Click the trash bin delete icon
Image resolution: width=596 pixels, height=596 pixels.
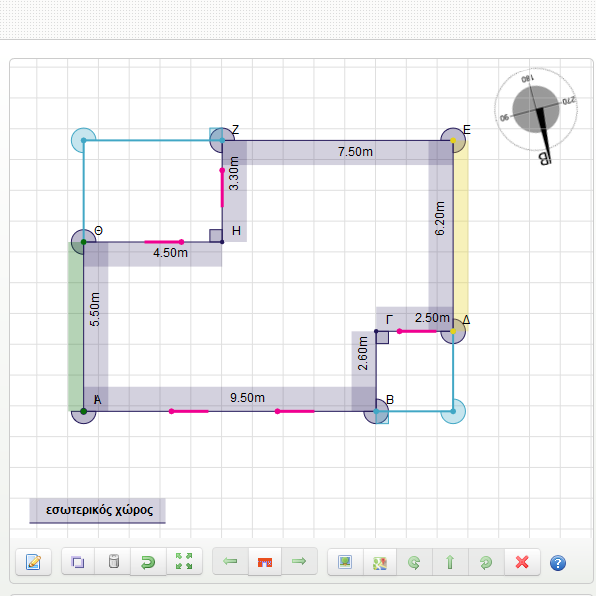[x=113, y=561]
